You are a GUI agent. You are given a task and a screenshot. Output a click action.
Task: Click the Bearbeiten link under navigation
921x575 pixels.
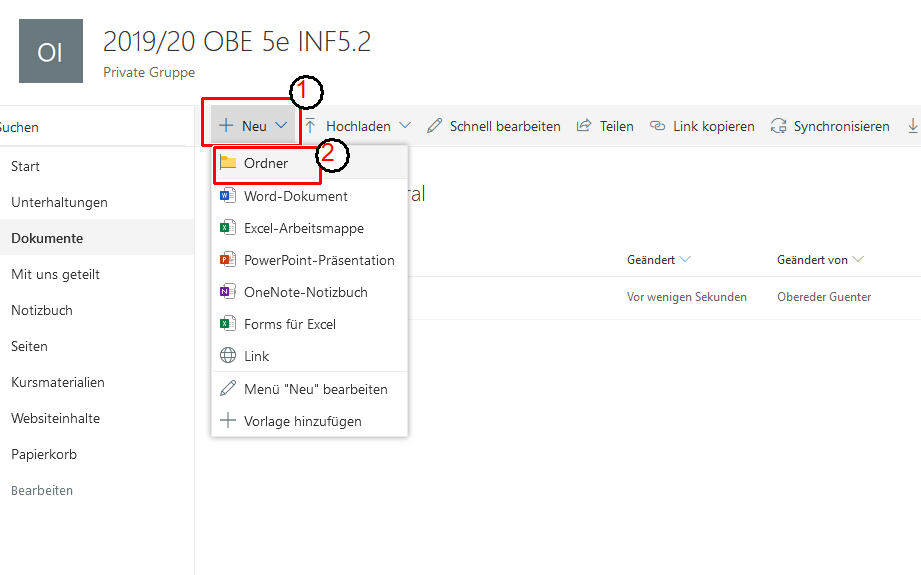[x=42, y=490]
